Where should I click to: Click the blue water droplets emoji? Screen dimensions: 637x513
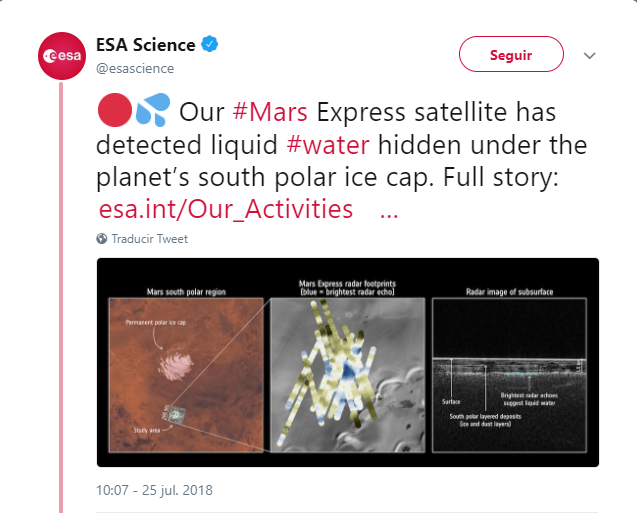click(151, 112)
